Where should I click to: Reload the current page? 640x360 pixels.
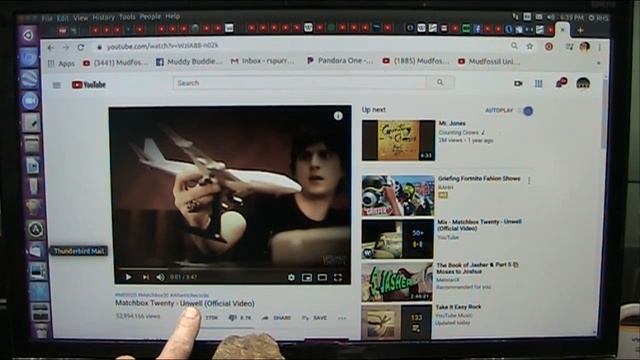(x=81, y=47)
